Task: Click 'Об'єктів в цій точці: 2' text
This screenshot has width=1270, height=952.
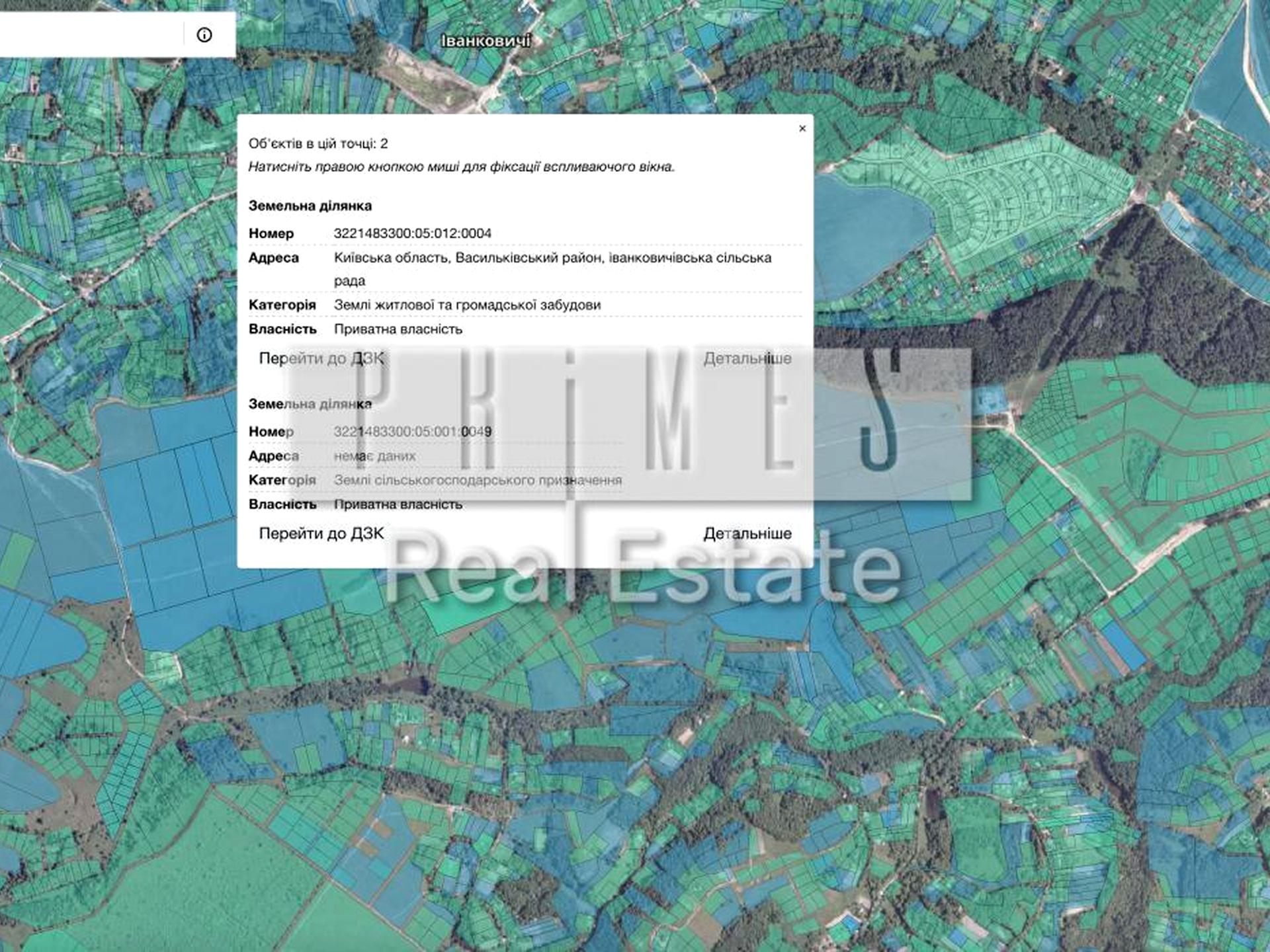Action: [317, 143]
